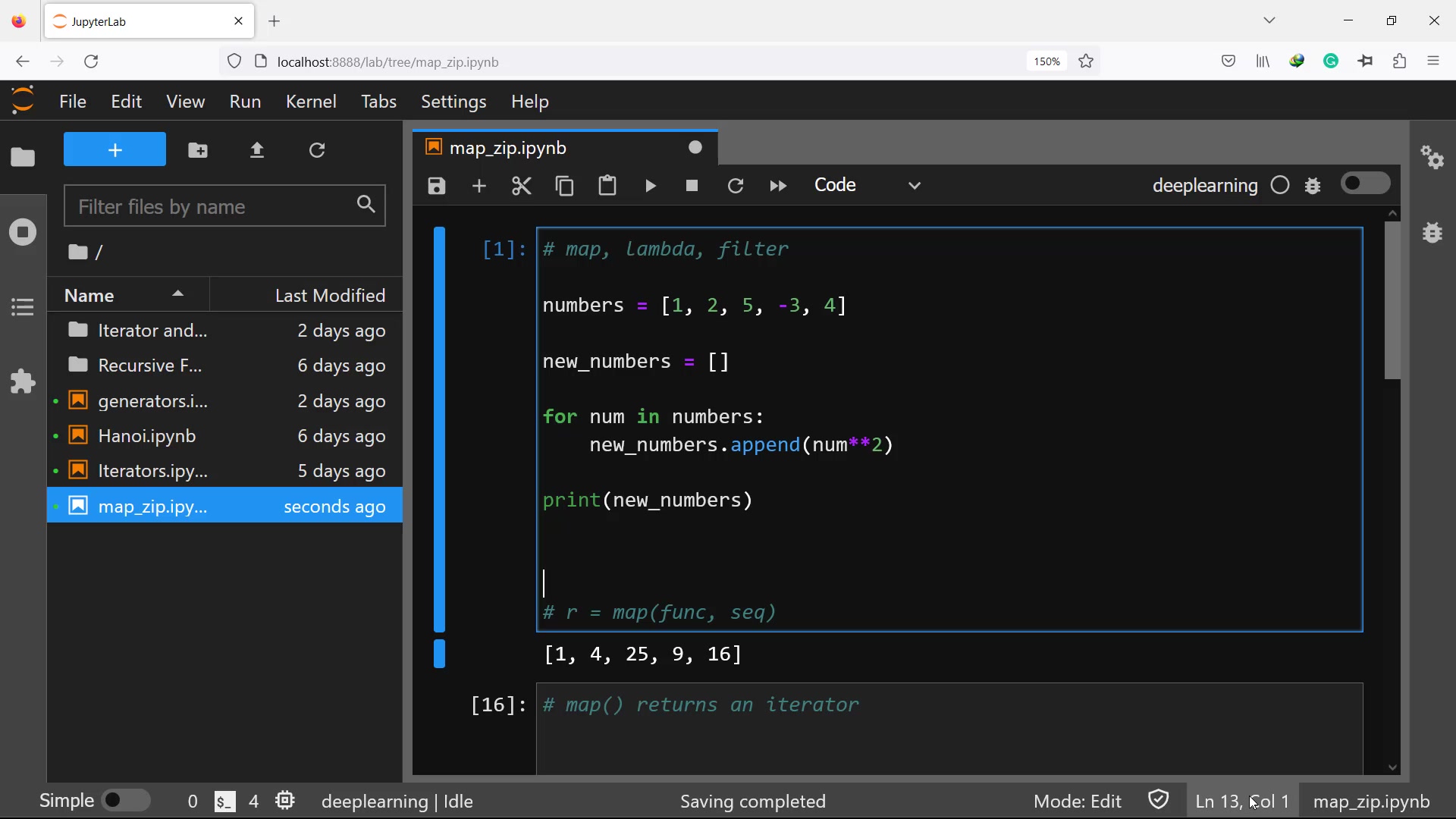This screenshot has height=819, width=1456.
Task: Click the cell collapser bar for cell 1
Action: coord(439,429)
